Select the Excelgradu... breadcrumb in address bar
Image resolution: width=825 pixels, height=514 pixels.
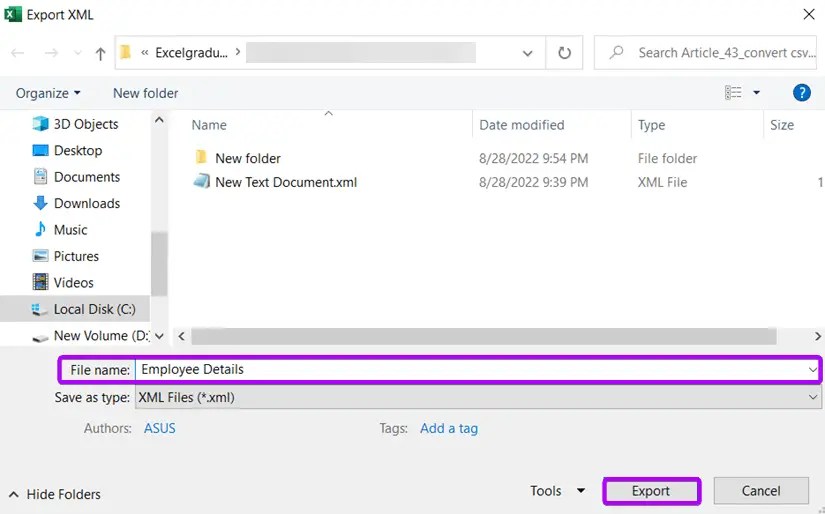point(192,53)
